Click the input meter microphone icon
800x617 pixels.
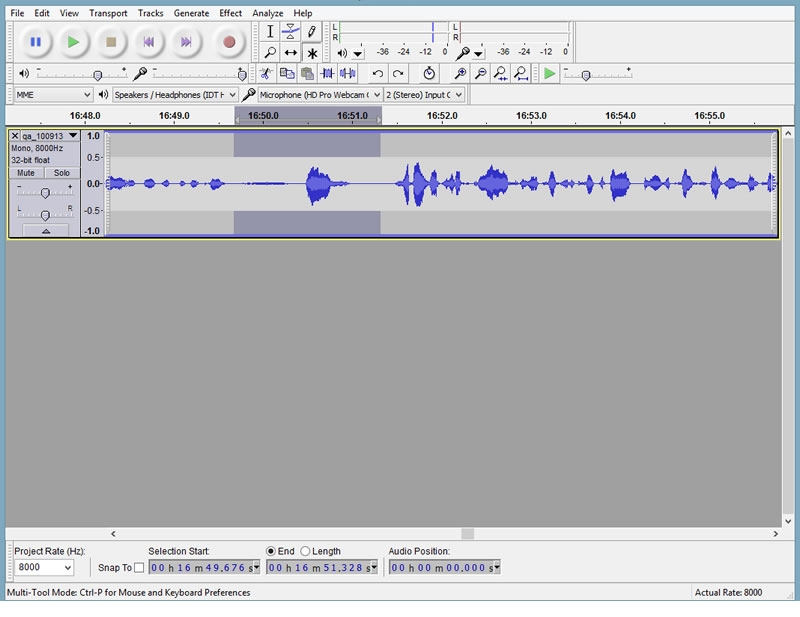pyautogui.click(x=462, y=53)
